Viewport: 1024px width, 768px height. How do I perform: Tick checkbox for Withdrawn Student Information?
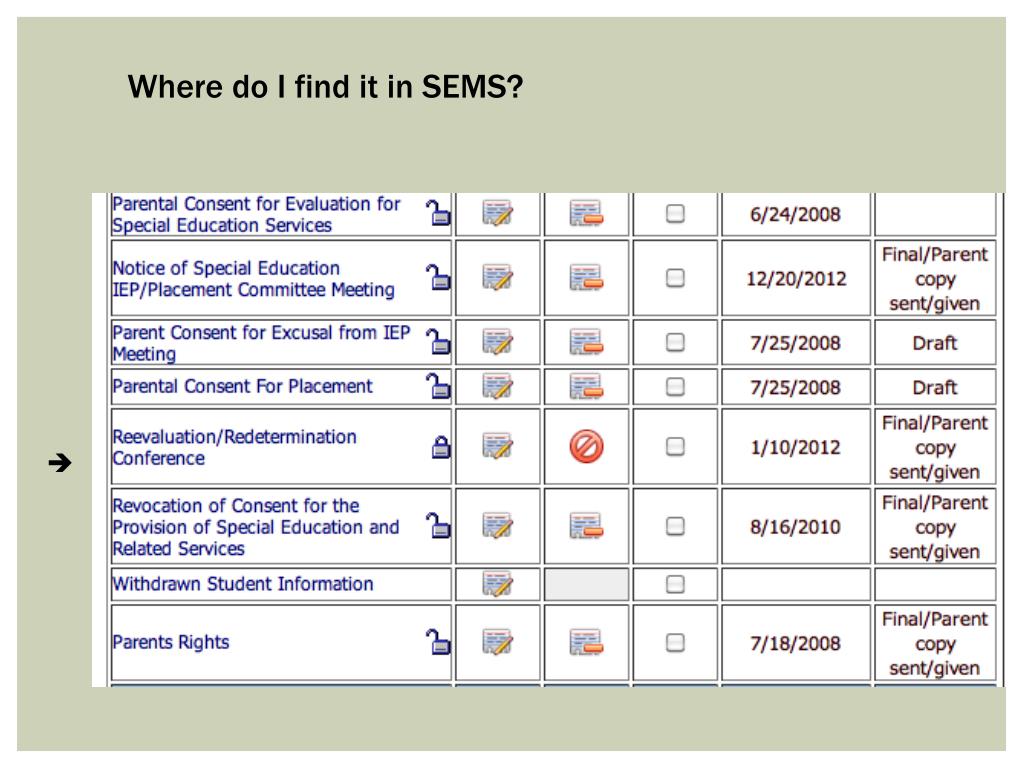click(x=675, y=584)
